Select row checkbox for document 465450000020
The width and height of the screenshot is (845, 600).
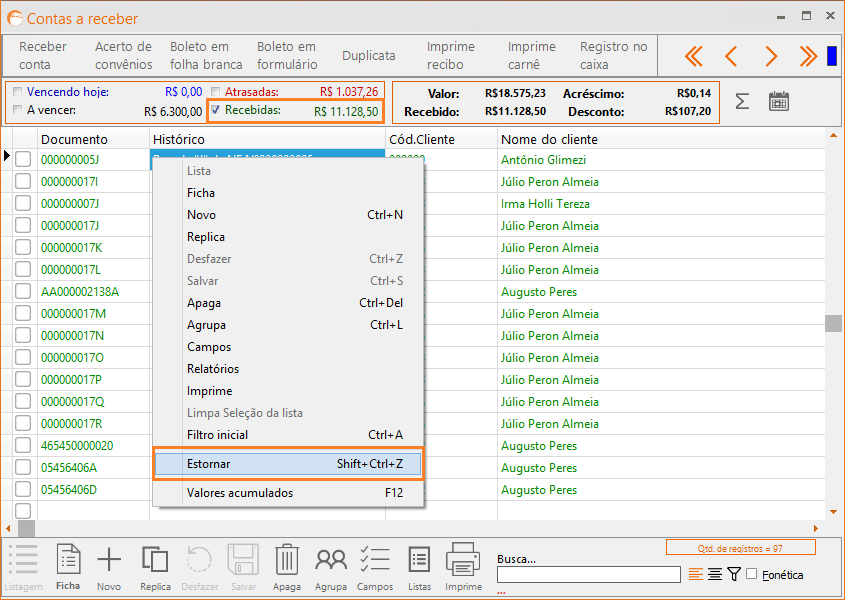point(22,446)
